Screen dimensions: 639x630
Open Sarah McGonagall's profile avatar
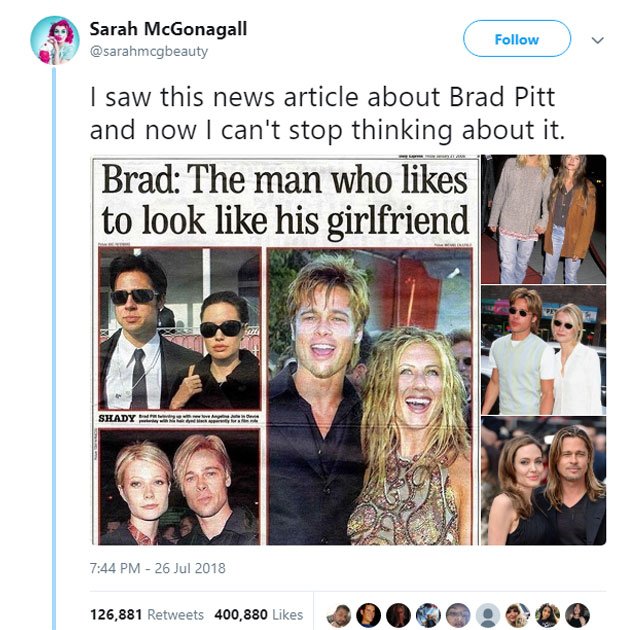[x=55, y=40]
